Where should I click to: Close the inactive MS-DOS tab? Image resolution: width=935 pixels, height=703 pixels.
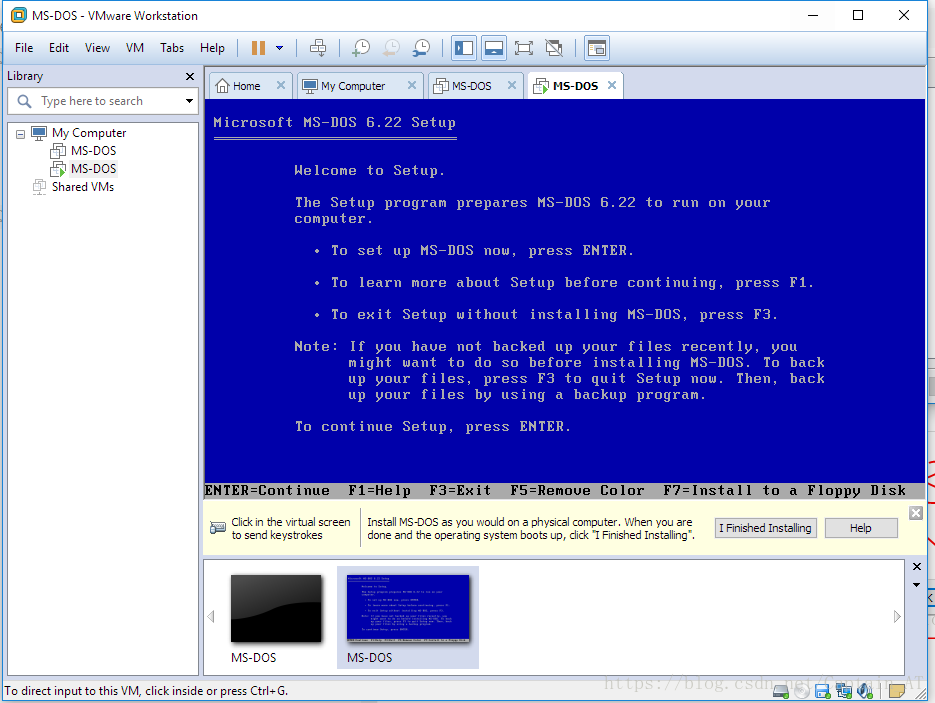512,85
